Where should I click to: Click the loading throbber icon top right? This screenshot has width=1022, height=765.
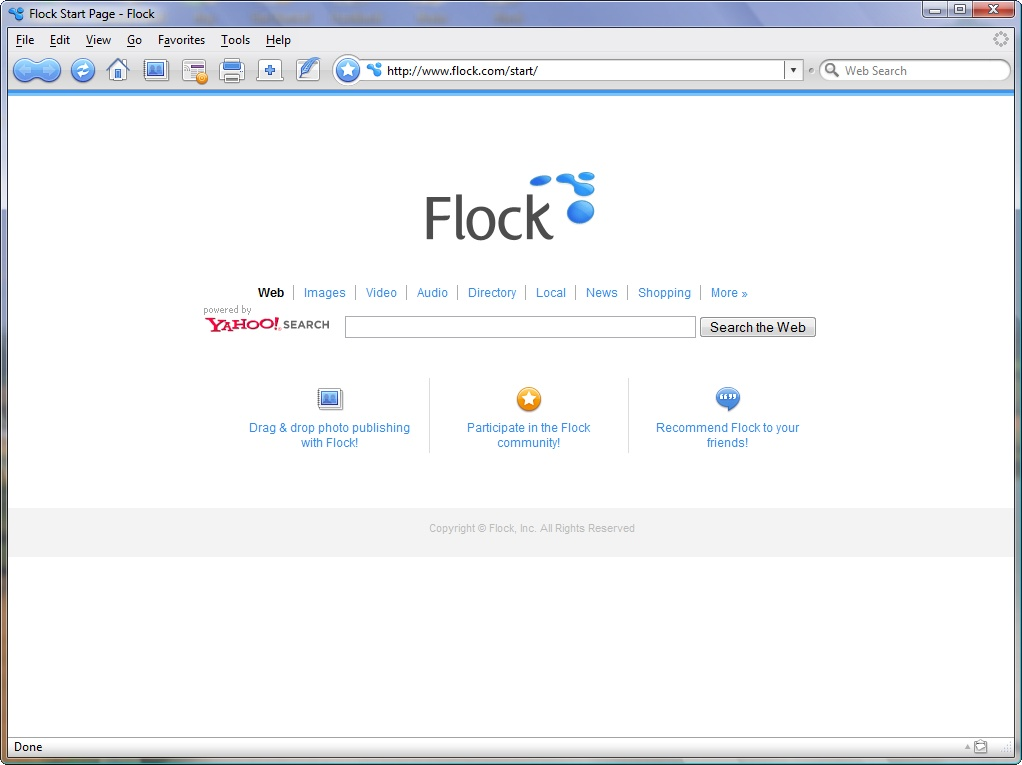coord(1000,39)
